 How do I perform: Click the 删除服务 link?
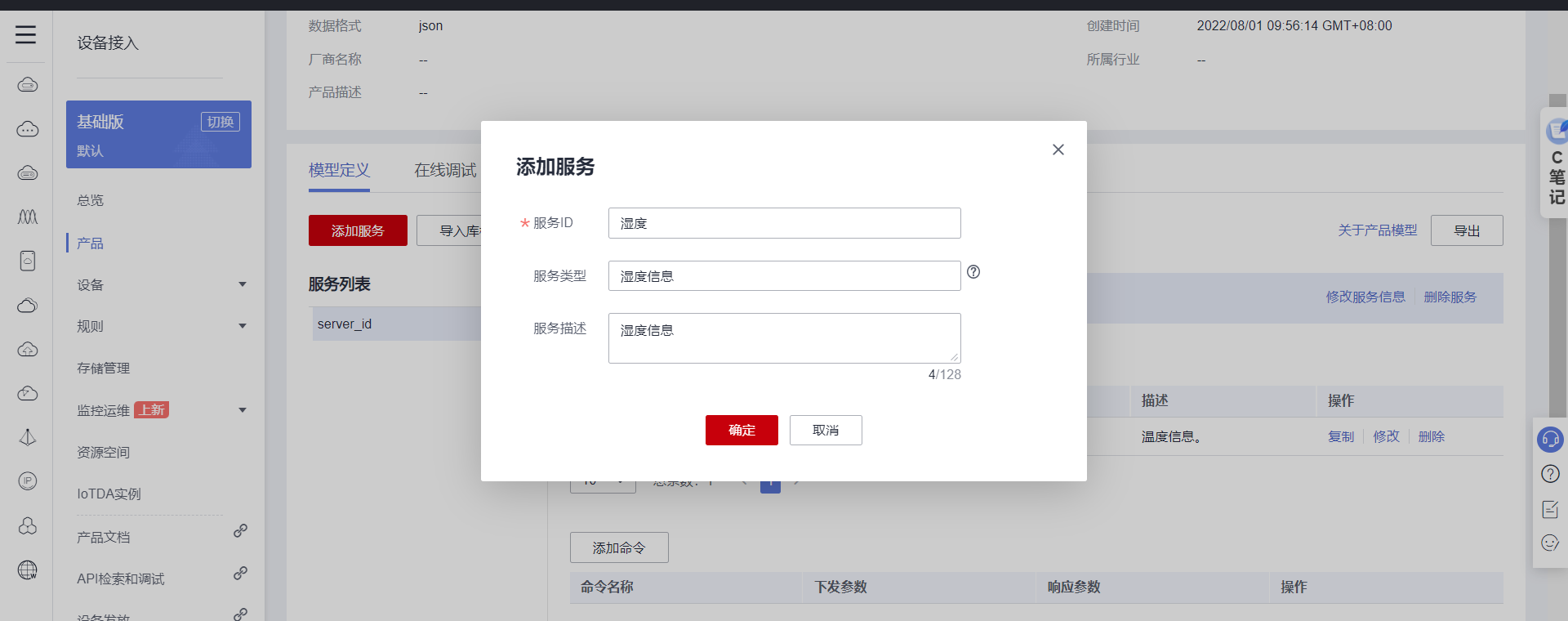tap(1450, 297)
